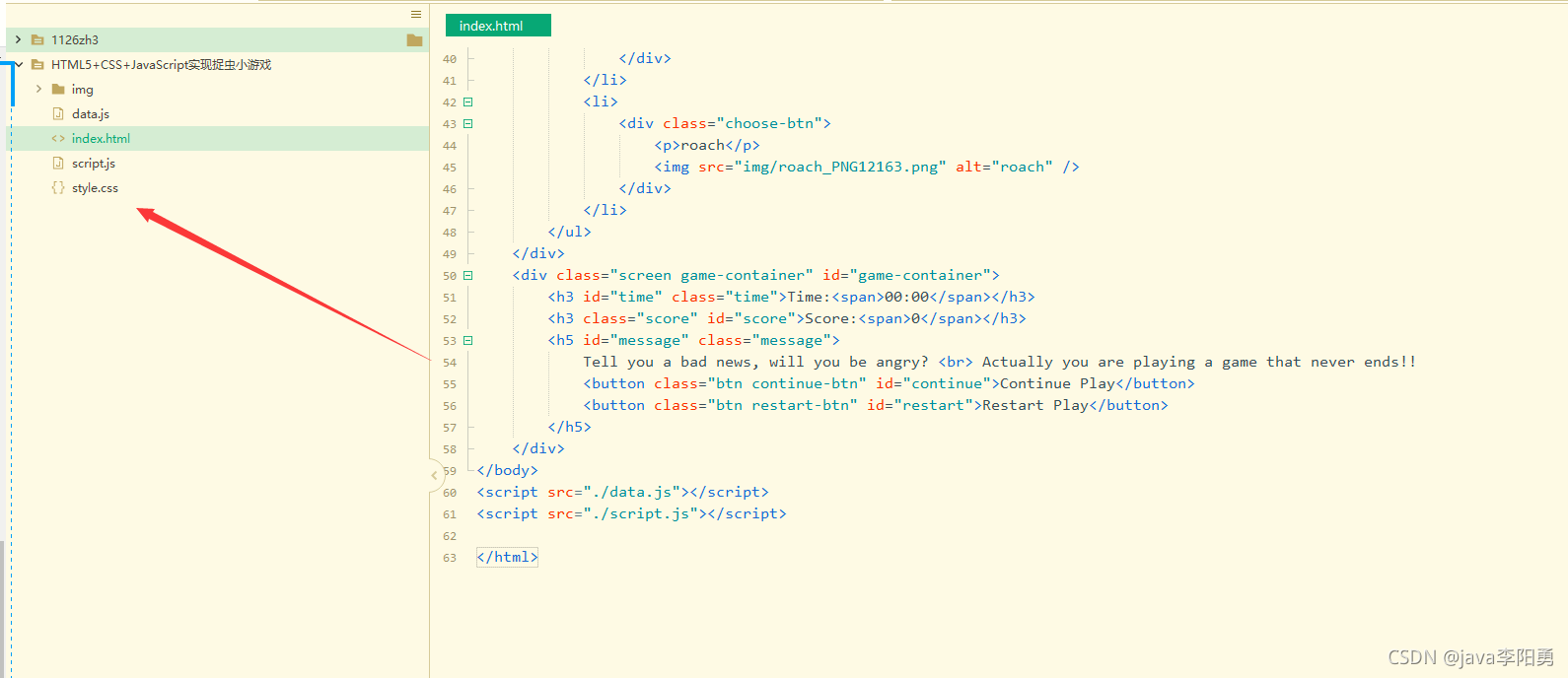Screen dimensions: 1568x678
Task: Click the style.css braces icon
Action: coord(58,187)
